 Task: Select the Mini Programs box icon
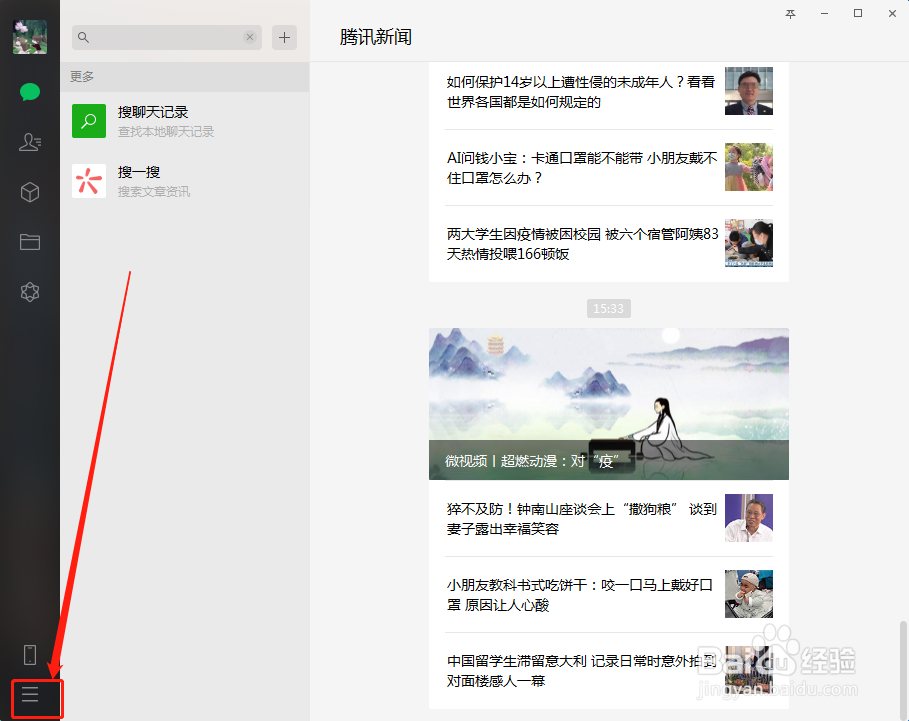pyautogui.click(x=29, y=192)
